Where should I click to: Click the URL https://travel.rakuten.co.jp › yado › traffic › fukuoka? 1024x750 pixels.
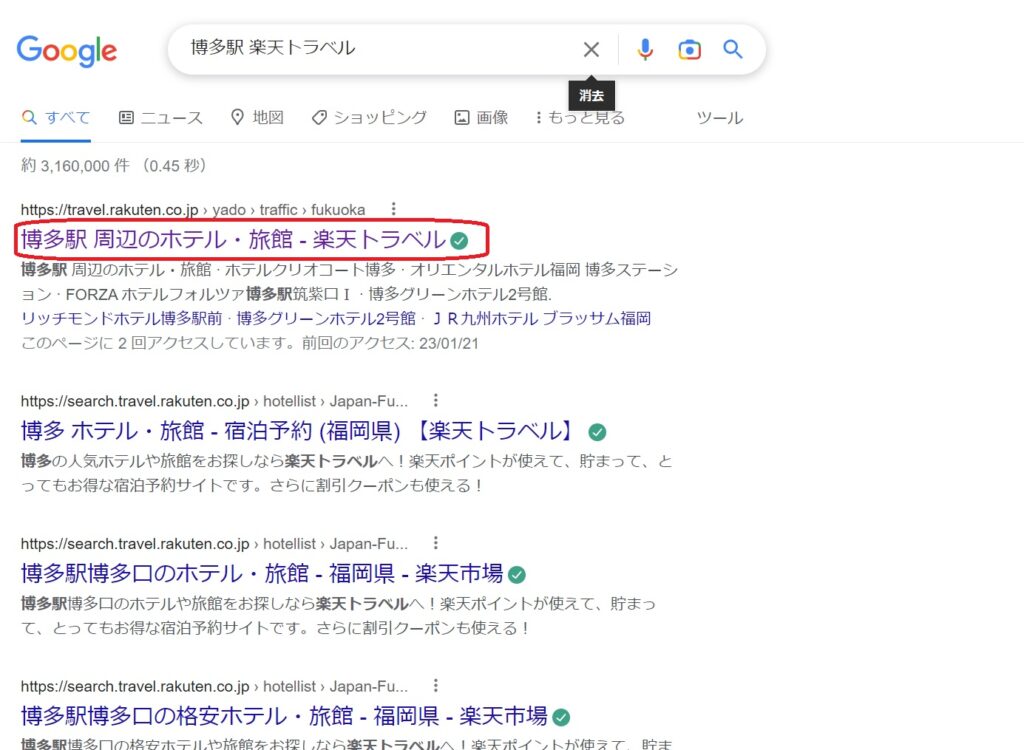coord(193,210)
